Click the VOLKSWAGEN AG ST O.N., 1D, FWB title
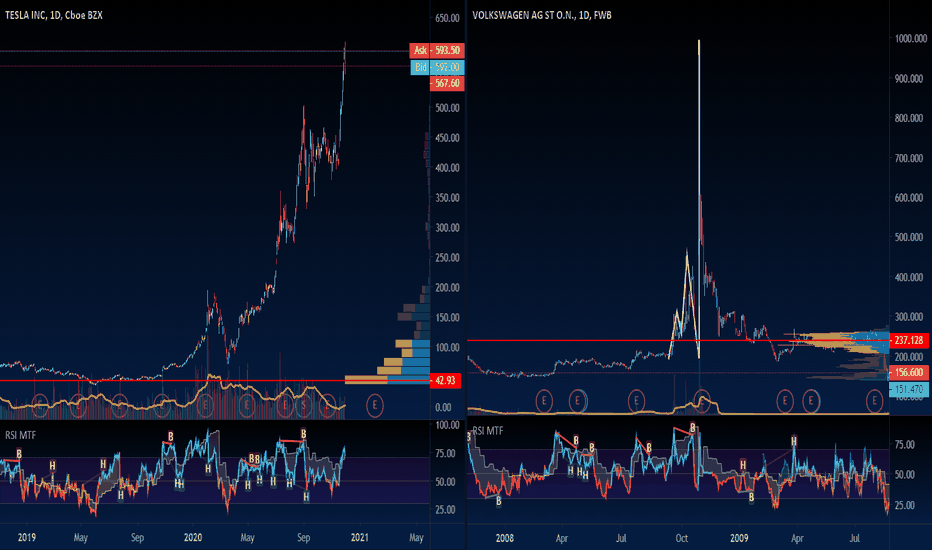This screenshot has height=550, width=932. tap(541, 15)
